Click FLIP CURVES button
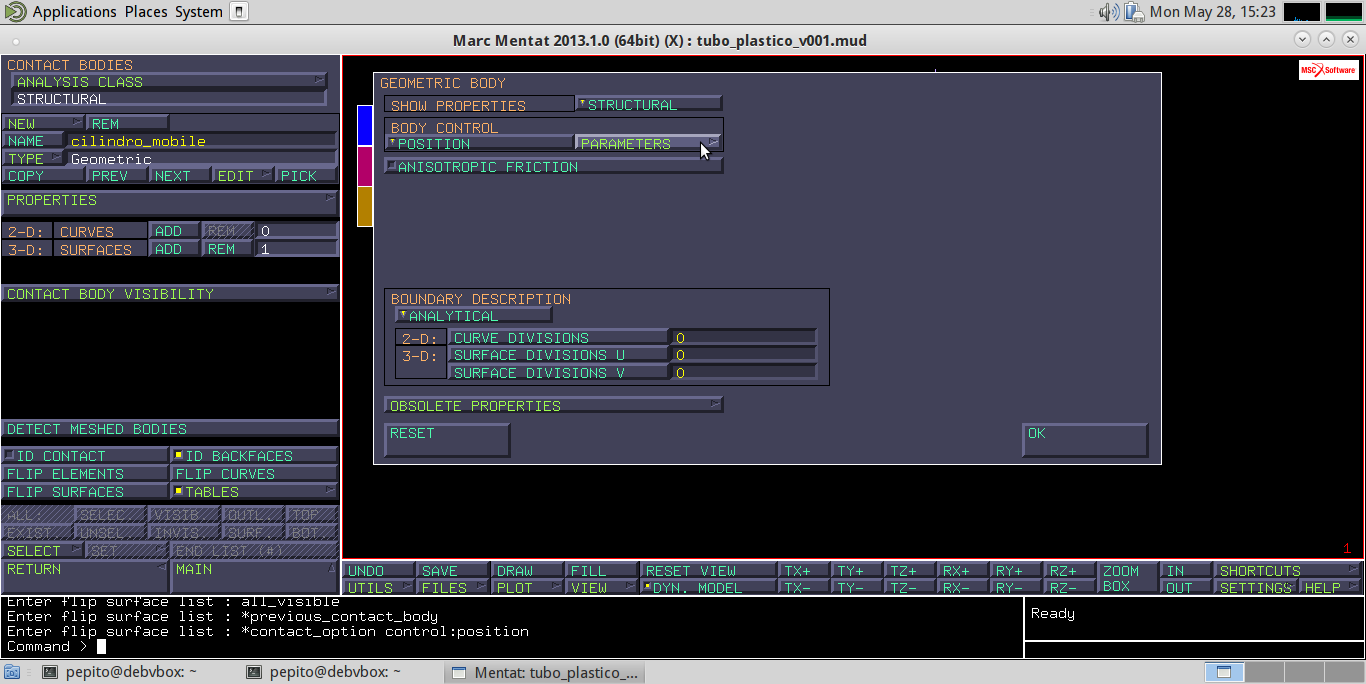Image resolution: width=1366 pixels, height=684 pixels. pyautogui.click(x=254, y=474)
